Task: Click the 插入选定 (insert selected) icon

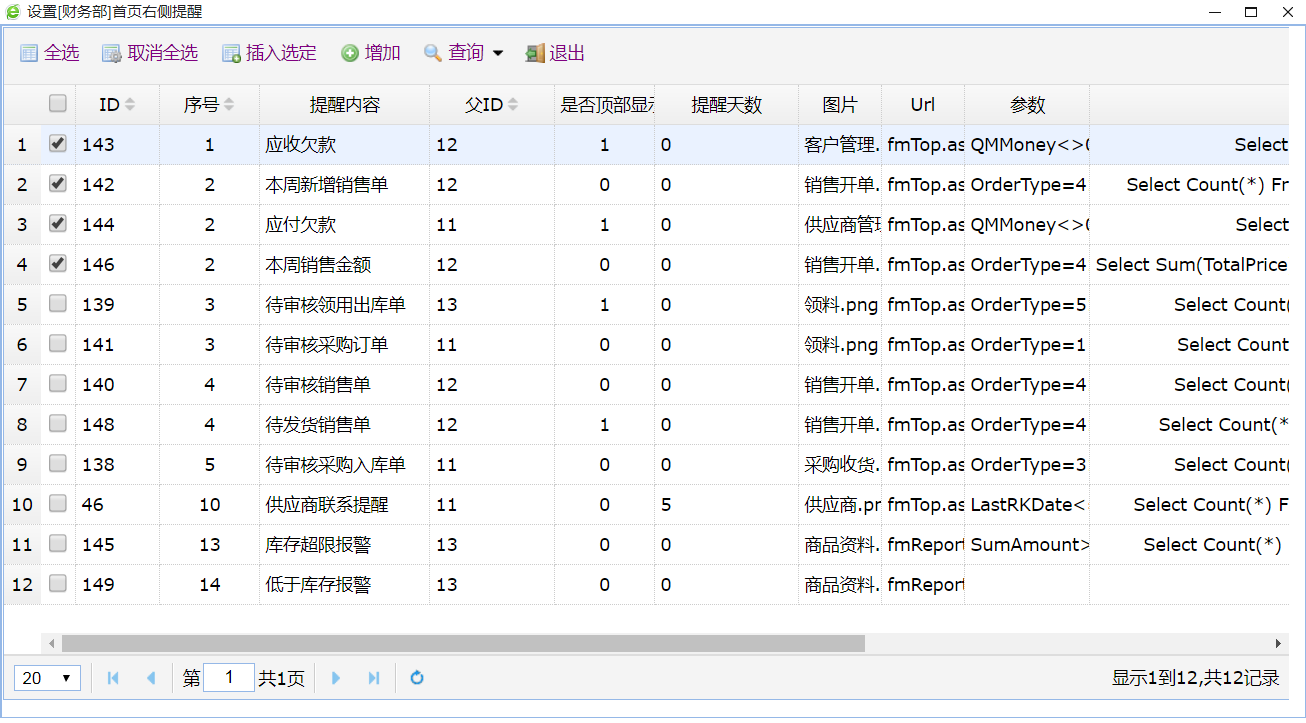Action: 231,54
